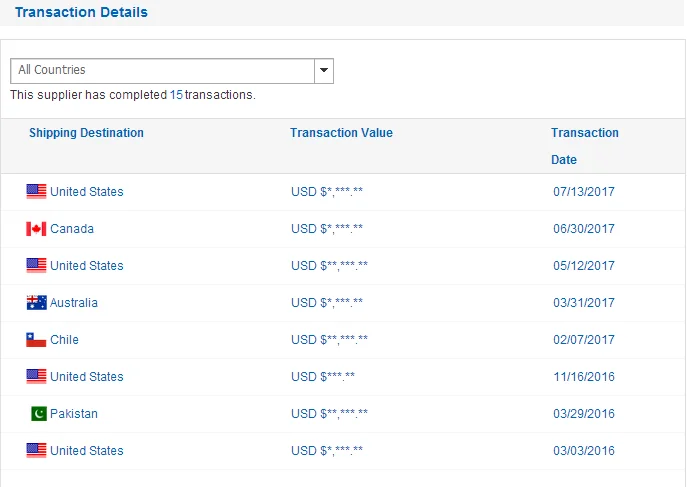Click the Canada destination link
This screenshot has height=487, width=687.
tap(72, 229)
